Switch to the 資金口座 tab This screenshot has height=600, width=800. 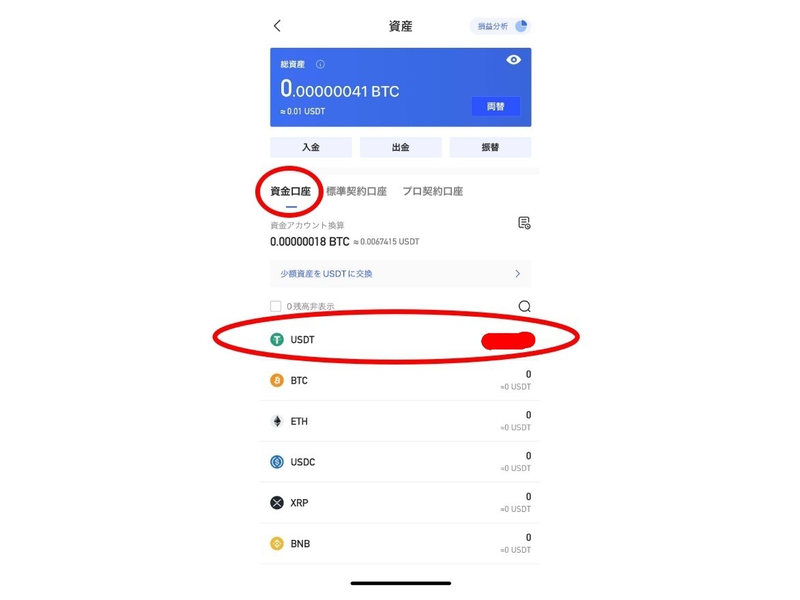point(290,191)
